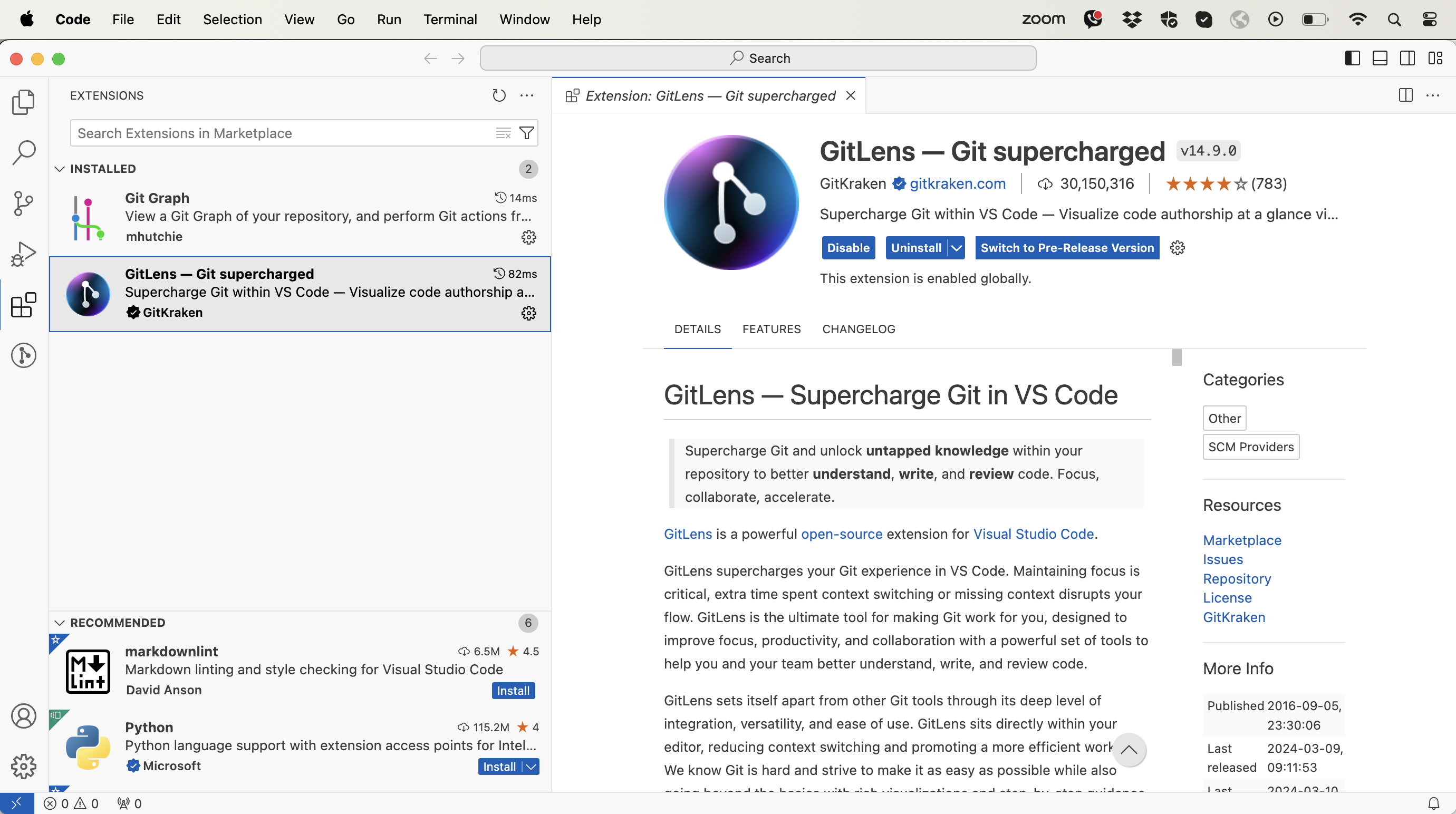The height and width of the screenshot is (814, 1456).
Task: Open the Uninstall dropdown arrow
Action: [x=957, y=248]
